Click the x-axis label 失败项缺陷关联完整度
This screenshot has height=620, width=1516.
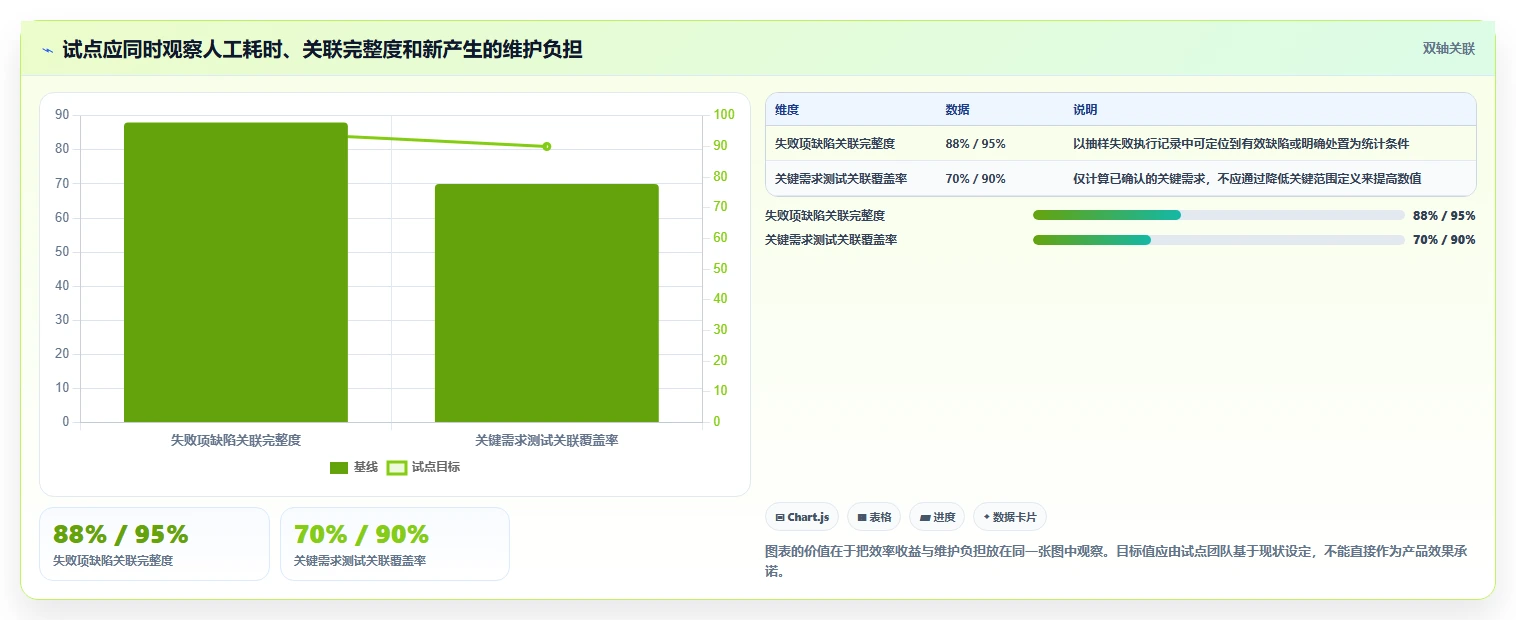236,440
